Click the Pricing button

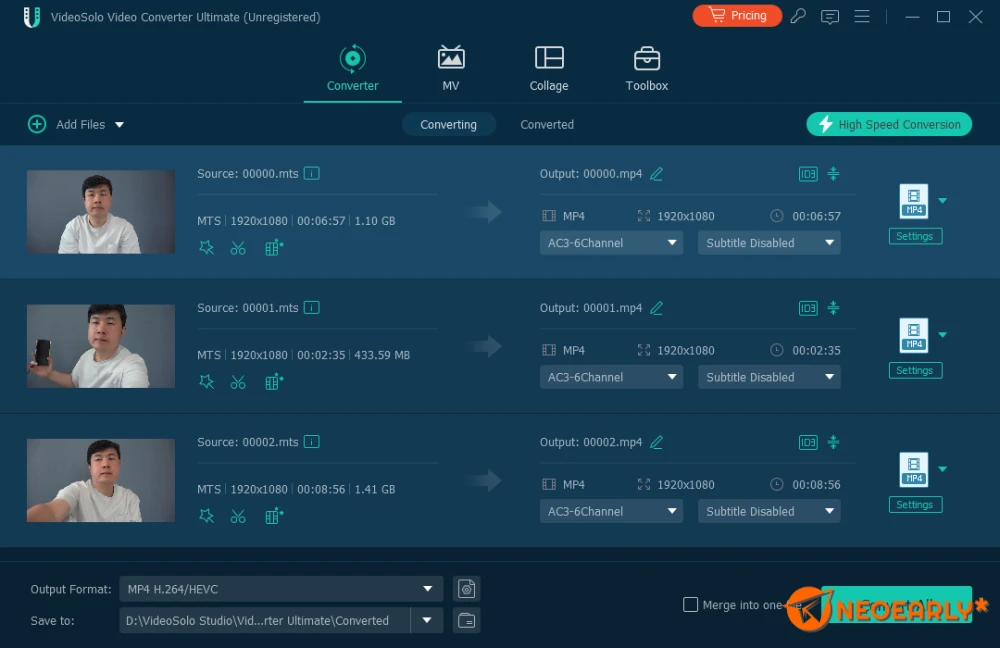coord(737,15)
